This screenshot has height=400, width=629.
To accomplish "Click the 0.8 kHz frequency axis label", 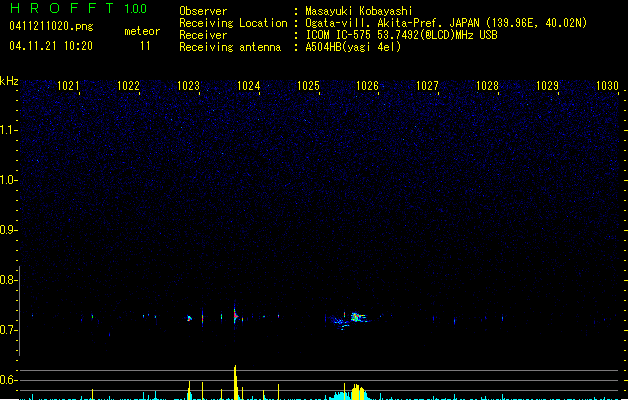I will point(8,280).
